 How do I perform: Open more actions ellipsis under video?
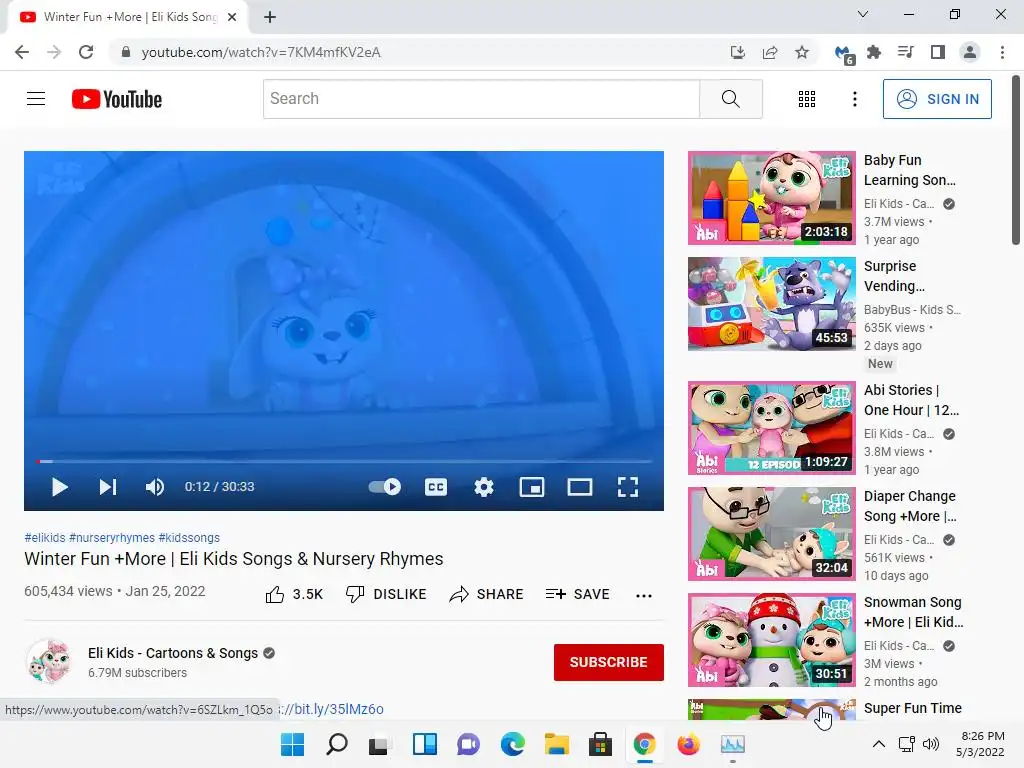[x=644, y=595]
